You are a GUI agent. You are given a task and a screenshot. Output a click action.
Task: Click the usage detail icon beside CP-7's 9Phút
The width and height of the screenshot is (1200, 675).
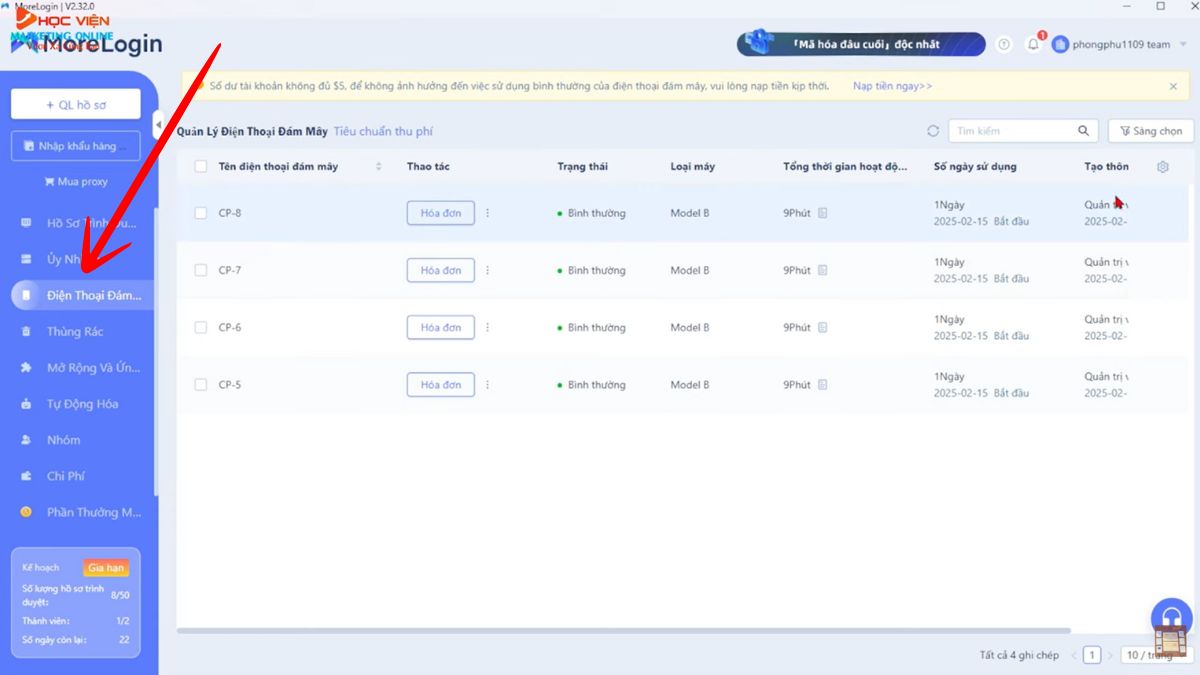(823, 270)
